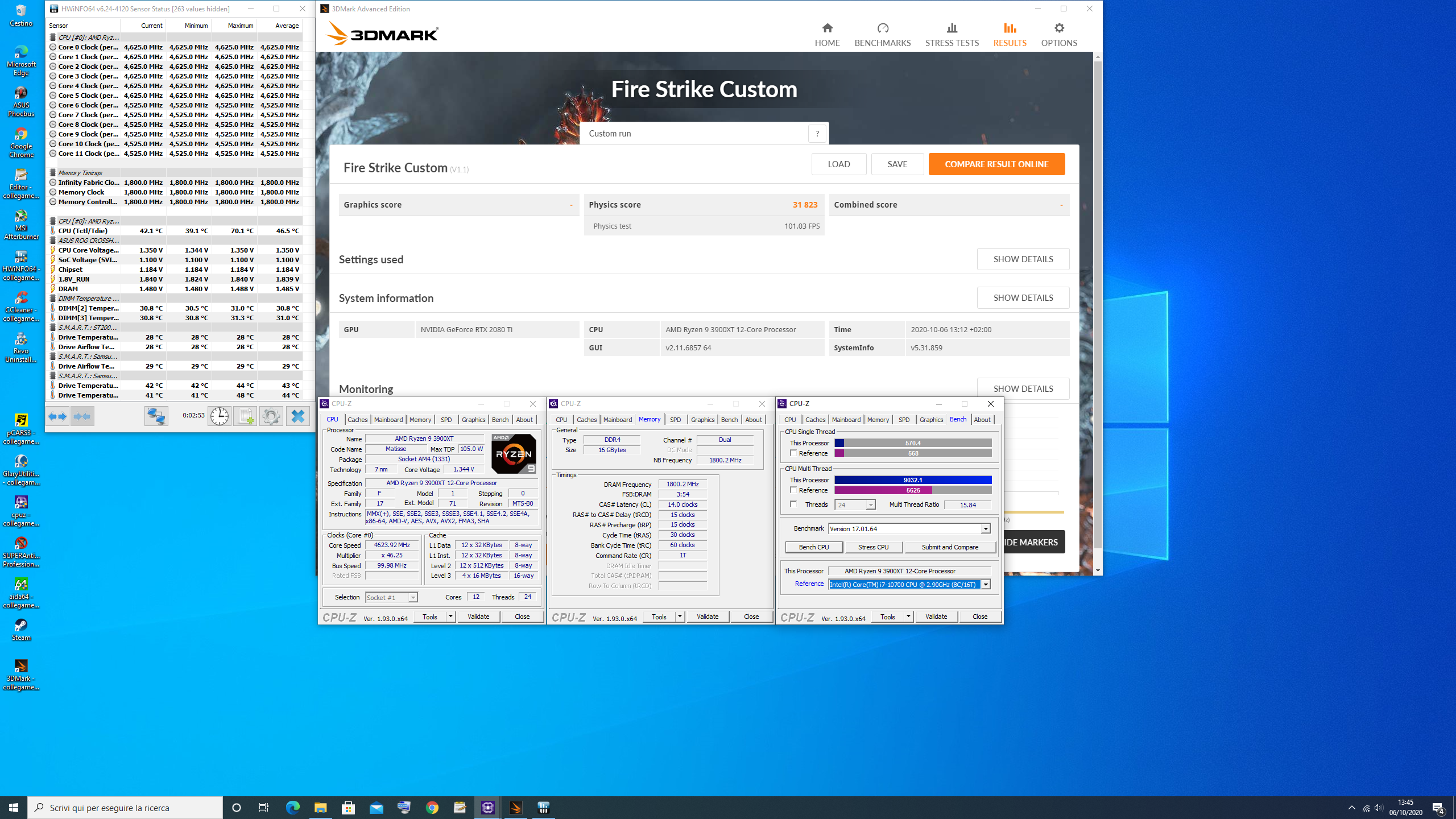Switch to Mainboard tab in first CPU-Z

[388, 420]
